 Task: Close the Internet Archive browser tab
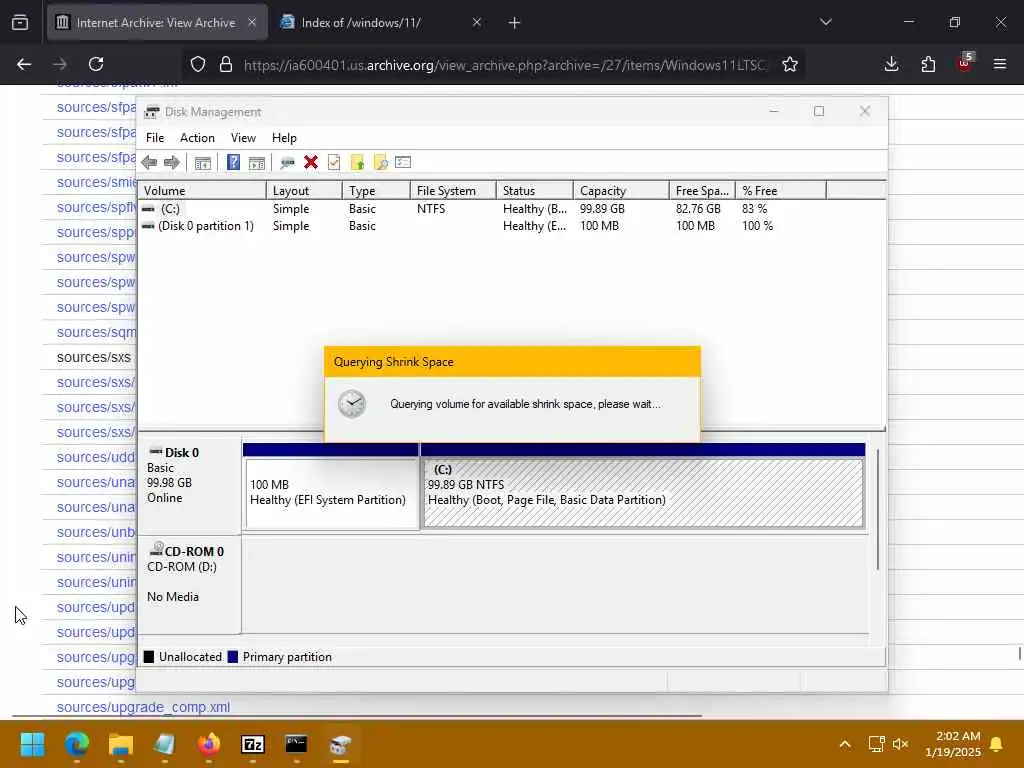[x=252, y=22]
